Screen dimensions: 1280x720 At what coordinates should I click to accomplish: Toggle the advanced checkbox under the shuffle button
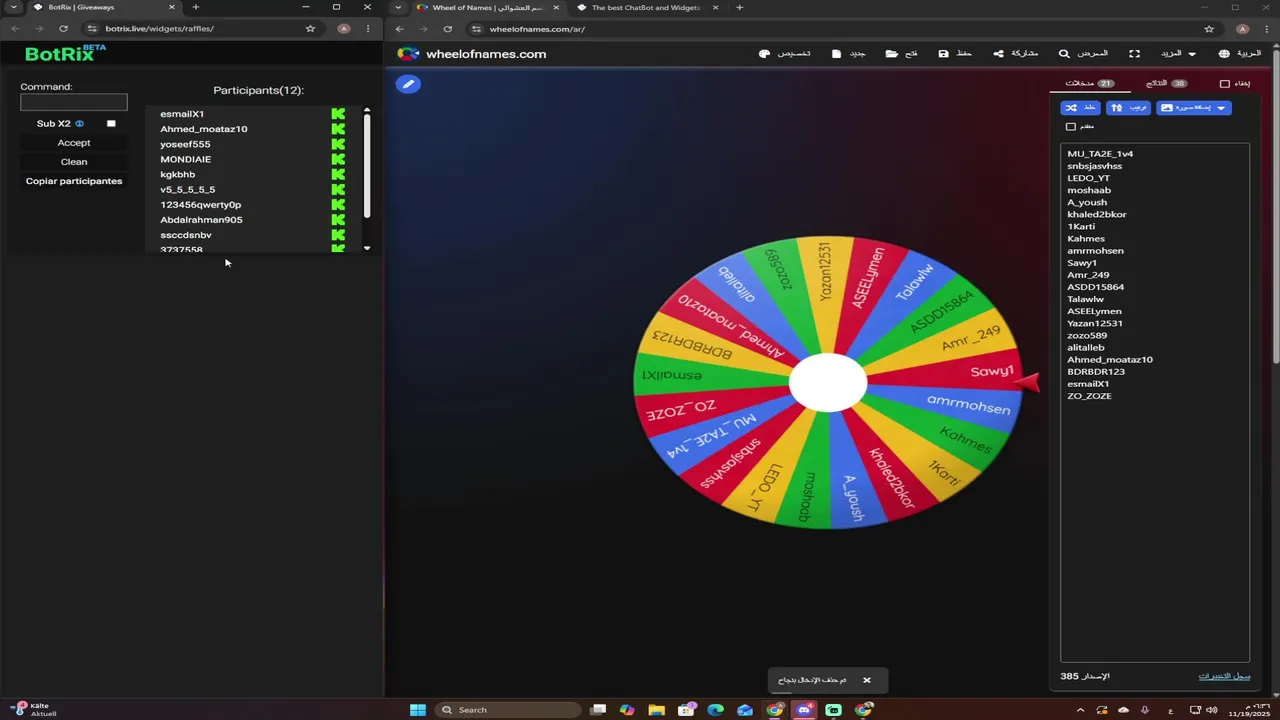[1071, 127]
